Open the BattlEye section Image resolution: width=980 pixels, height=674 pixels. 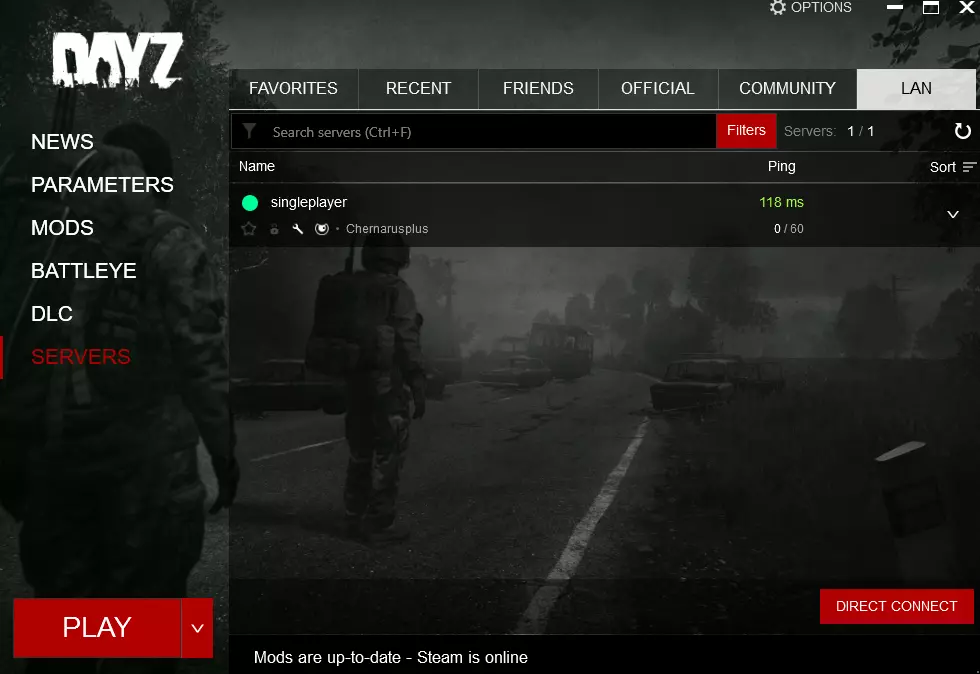84,271
